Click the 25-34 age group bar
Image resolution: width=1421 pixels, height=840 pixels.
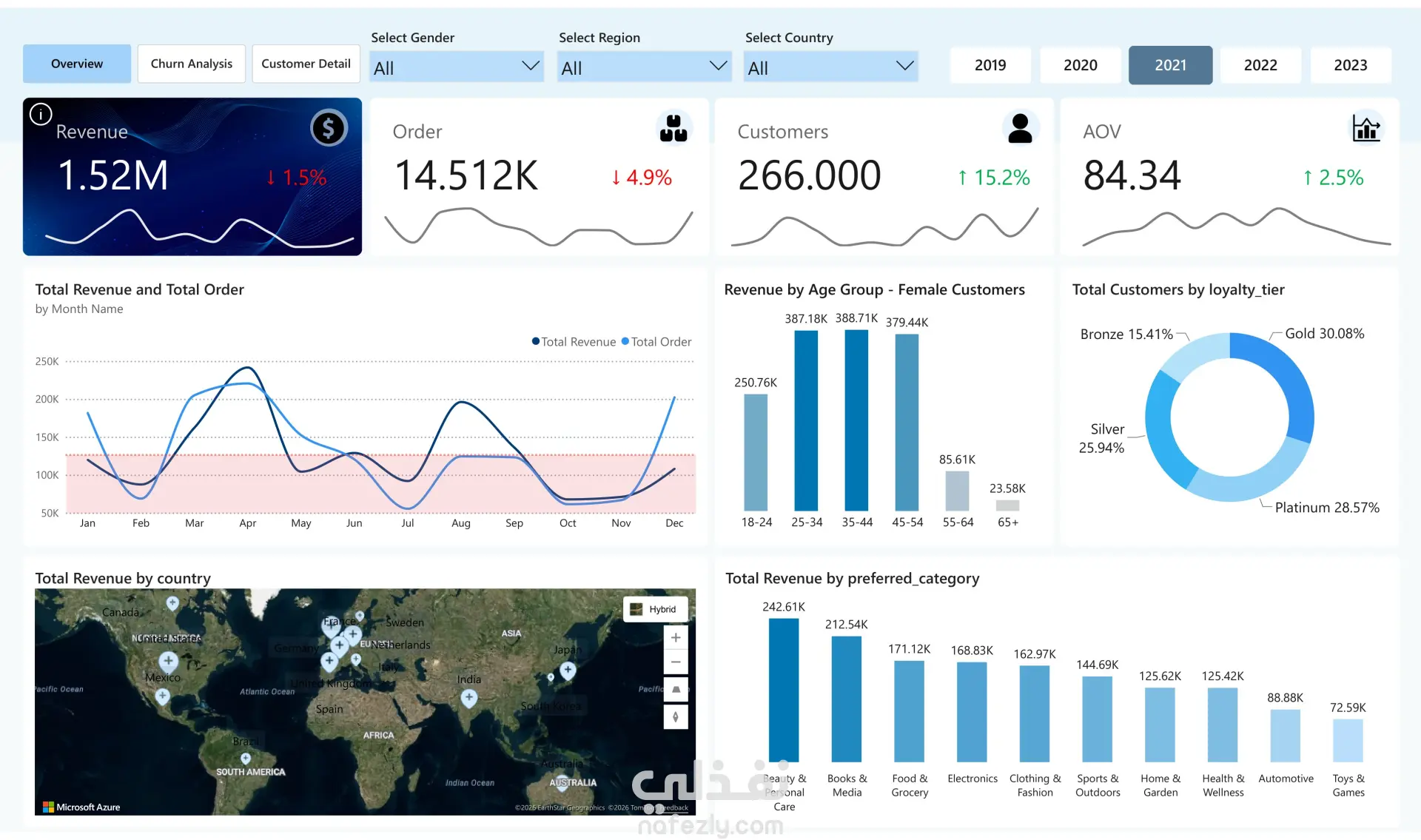[x=806, y=420]
